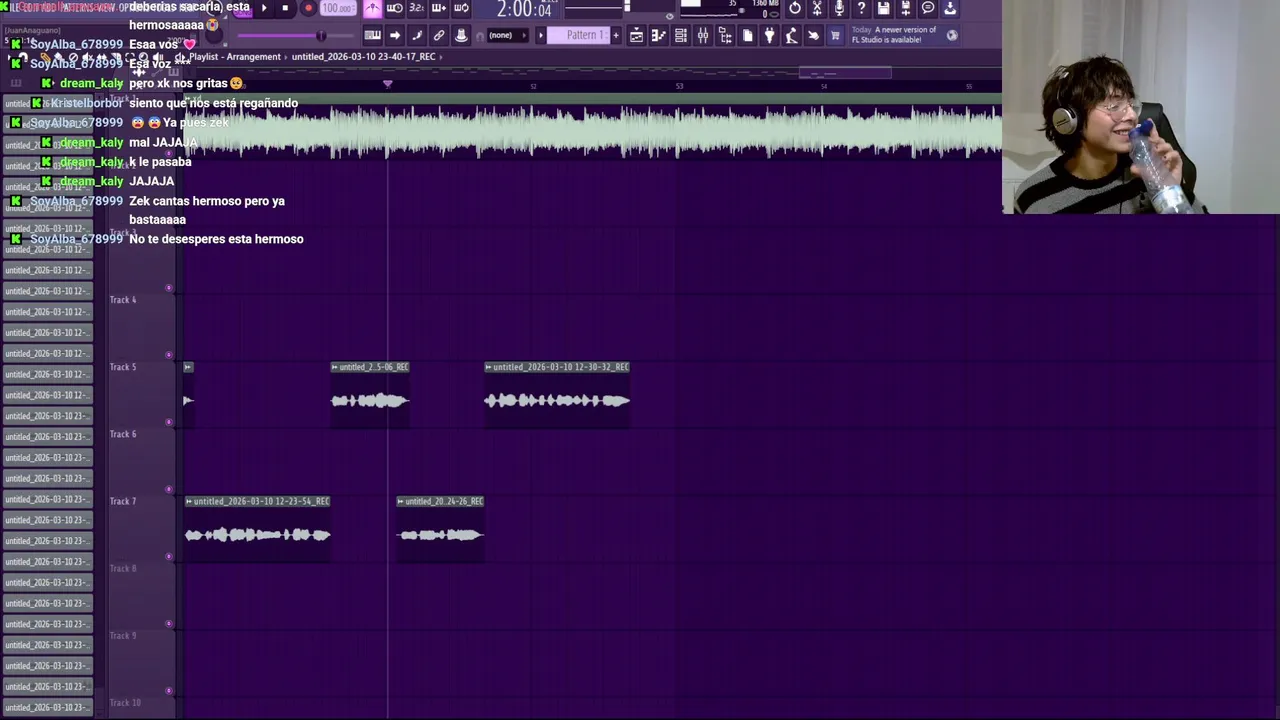Click the touch controller hand icon
This screenshot has height=720, width=1280.
pyautogui.click(x=813, y=35)
